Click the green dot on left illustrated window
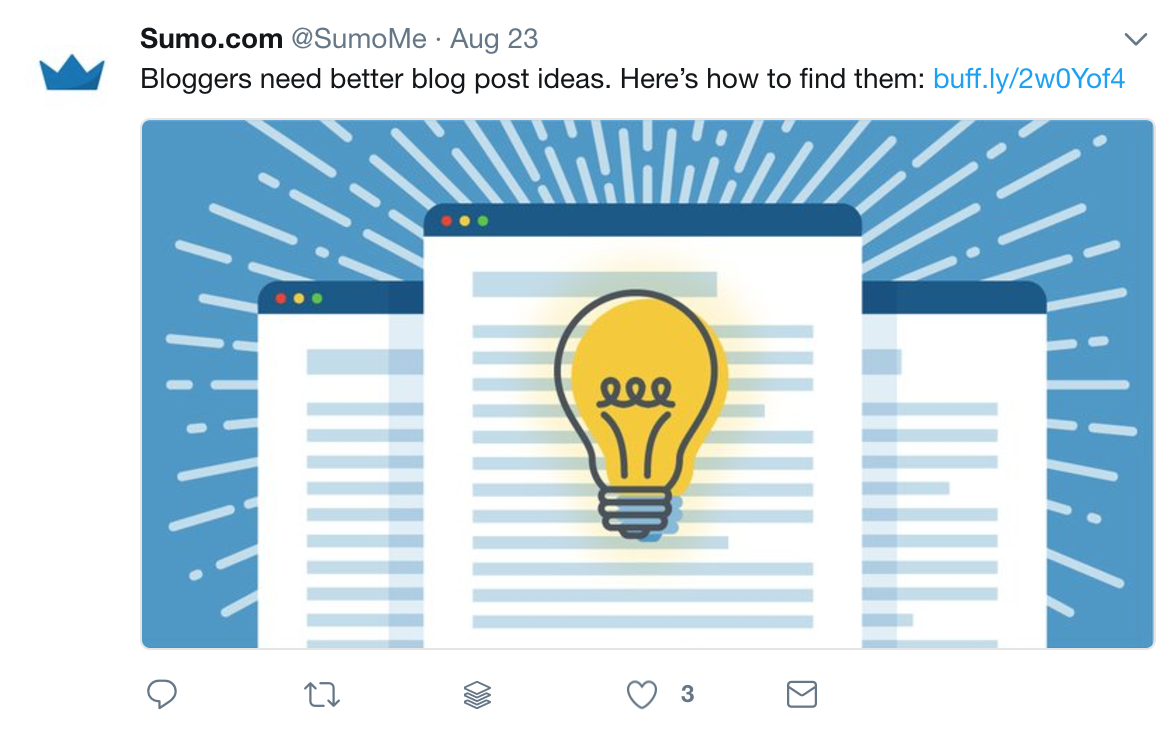This screenshot has height=730, width=1176. pyautogui.click(x=316, y=299)
